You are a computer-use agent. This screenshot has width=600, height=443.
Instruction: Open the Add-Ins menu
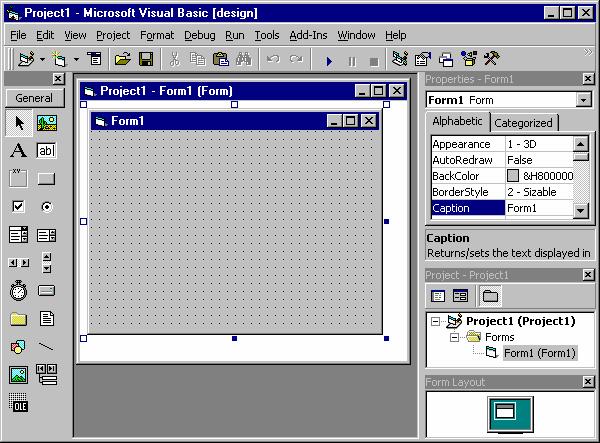(308, 35)
